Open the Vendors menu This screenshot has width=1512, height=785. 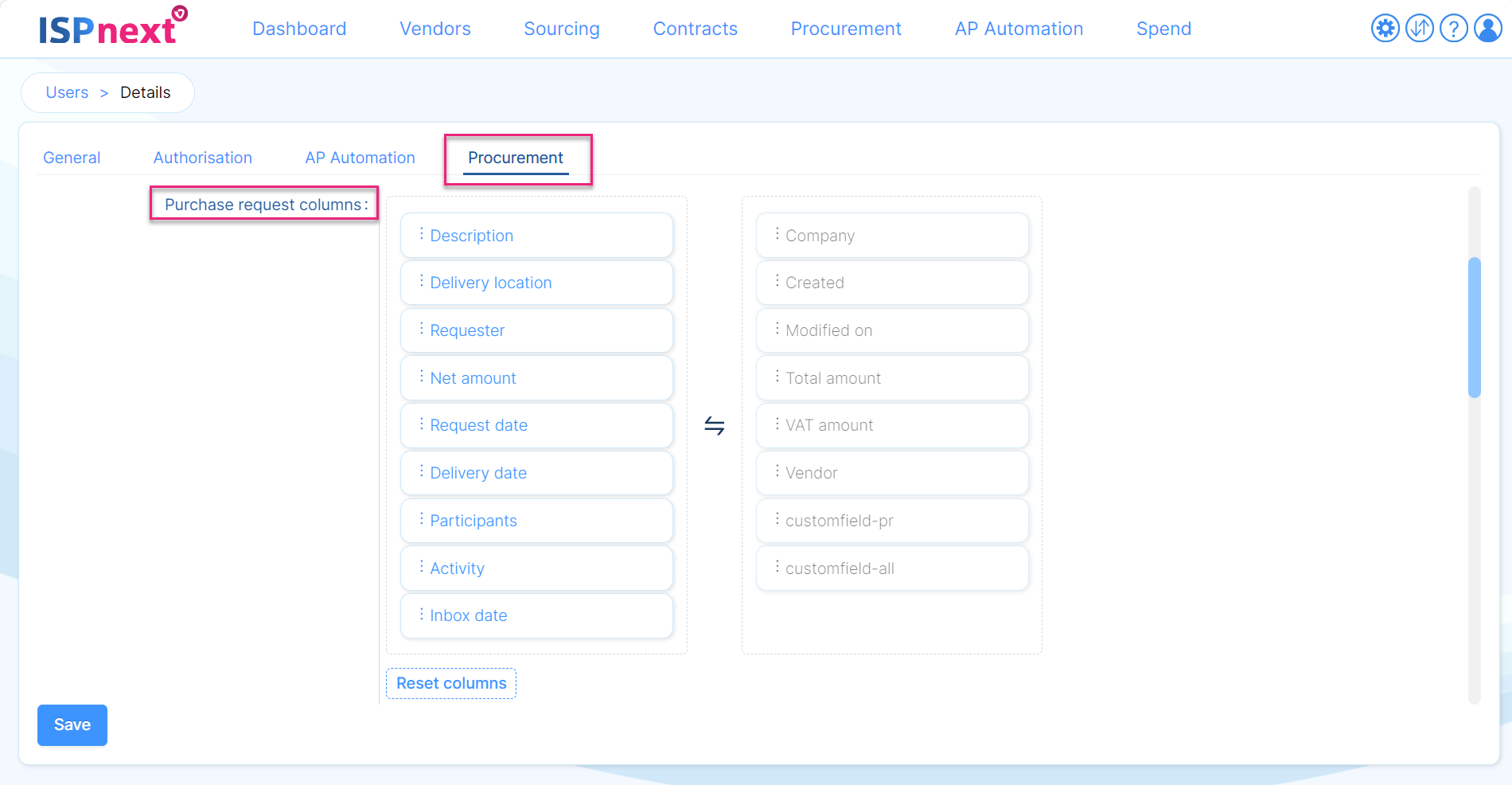tap(435, 29)
